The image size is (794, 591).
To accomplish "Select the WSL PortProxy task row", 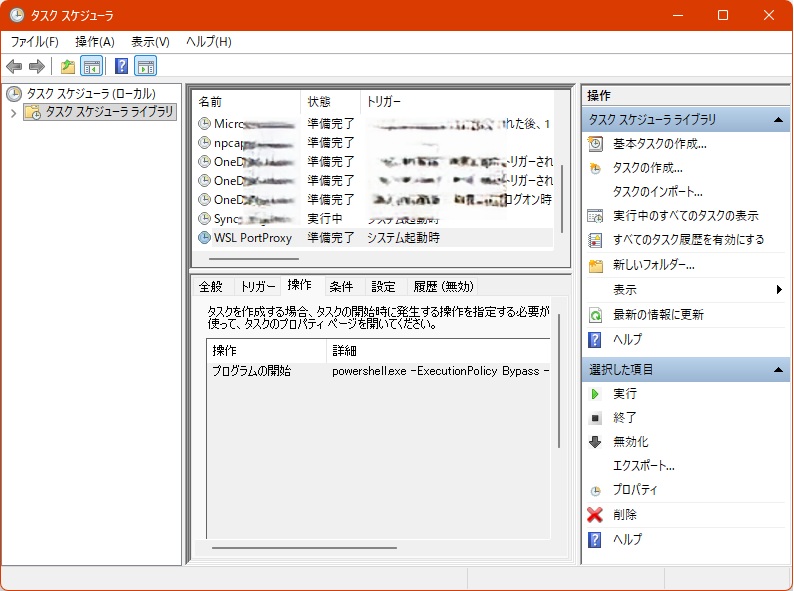I will 251,238.
